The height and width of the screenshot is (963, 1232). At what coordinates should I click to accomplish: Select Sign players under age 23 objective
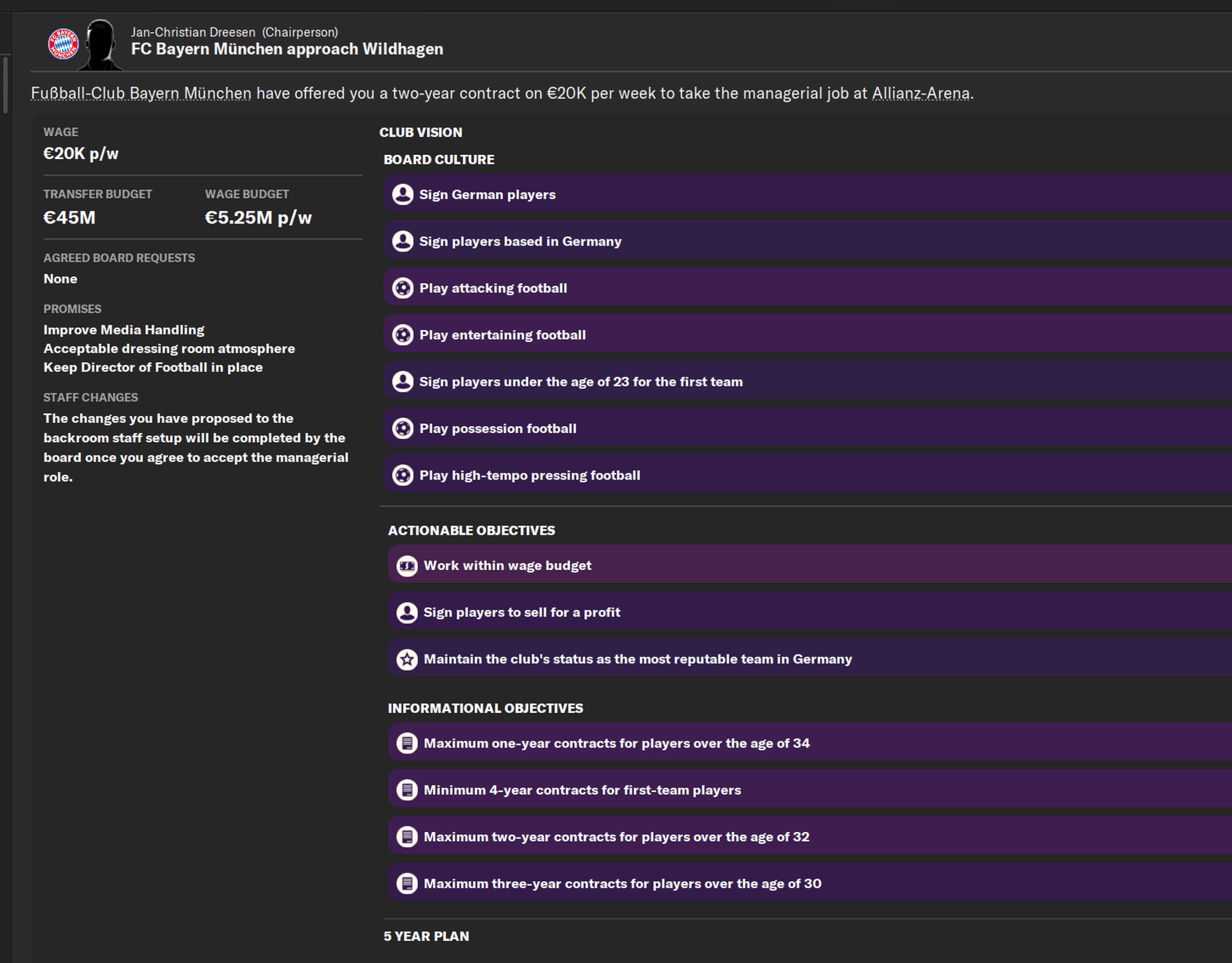[798, 382]
